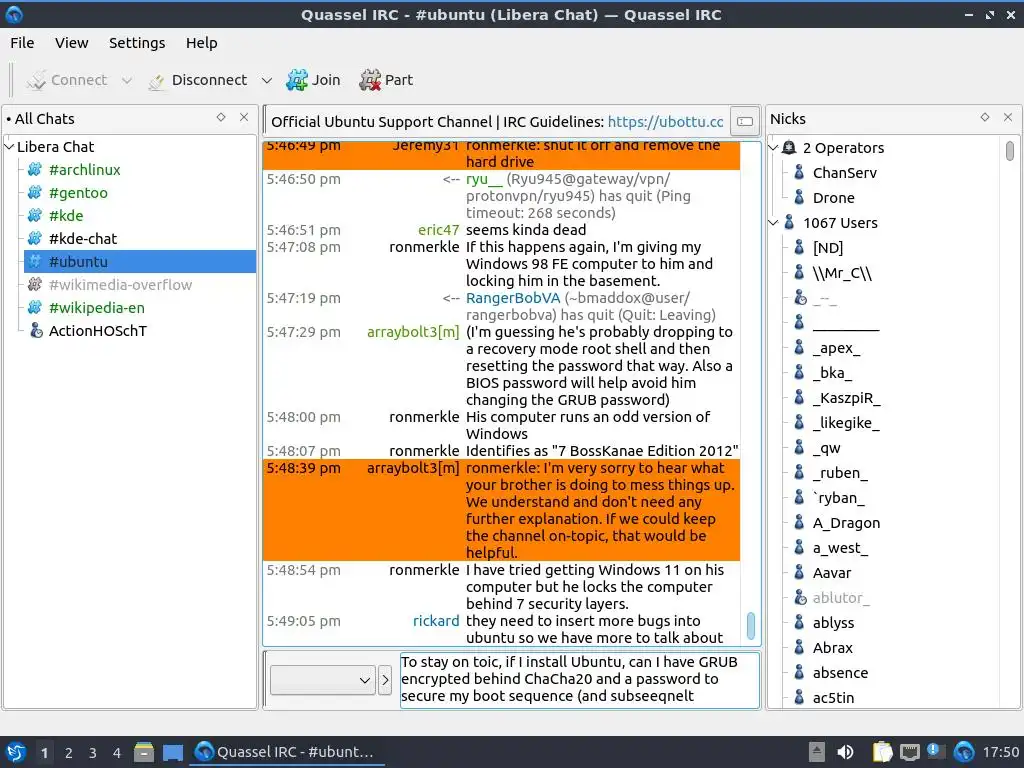Open the taskbar start menu icon

16,752
